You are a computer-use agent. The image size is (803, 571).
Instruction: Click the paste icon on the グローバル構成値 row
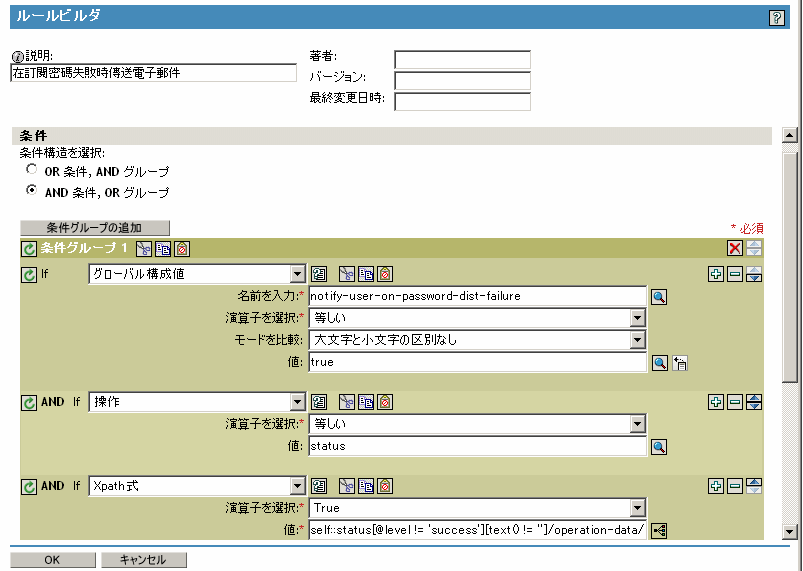385,274
